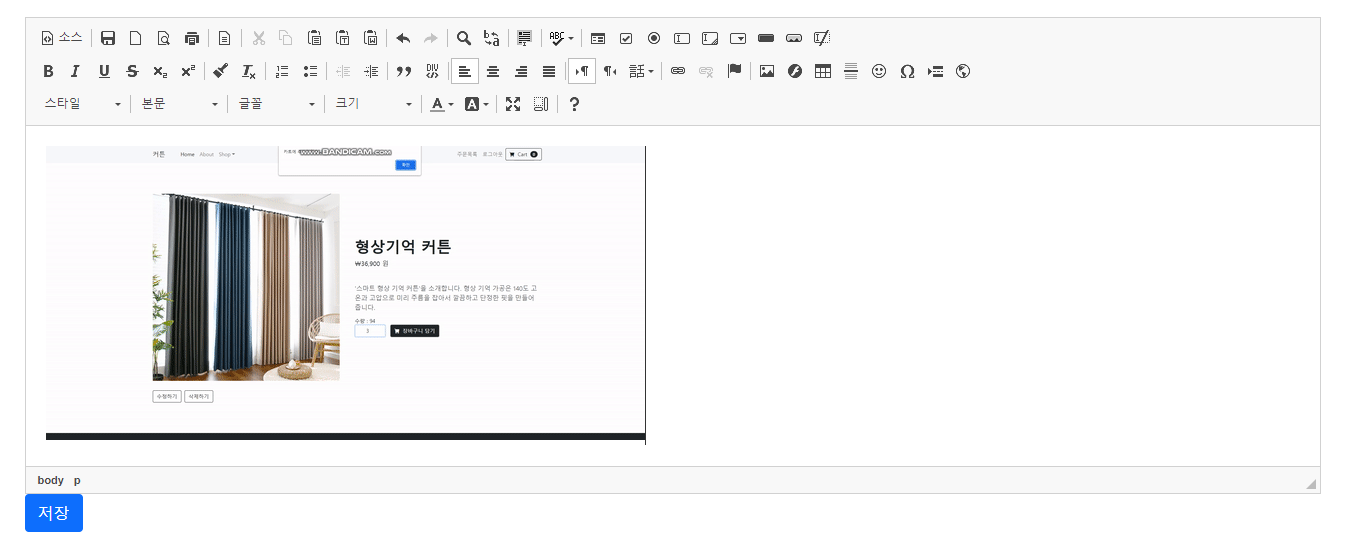Click the Paste clipboard icon
This screenshot has width=1345, height=540.
(315, 38)
